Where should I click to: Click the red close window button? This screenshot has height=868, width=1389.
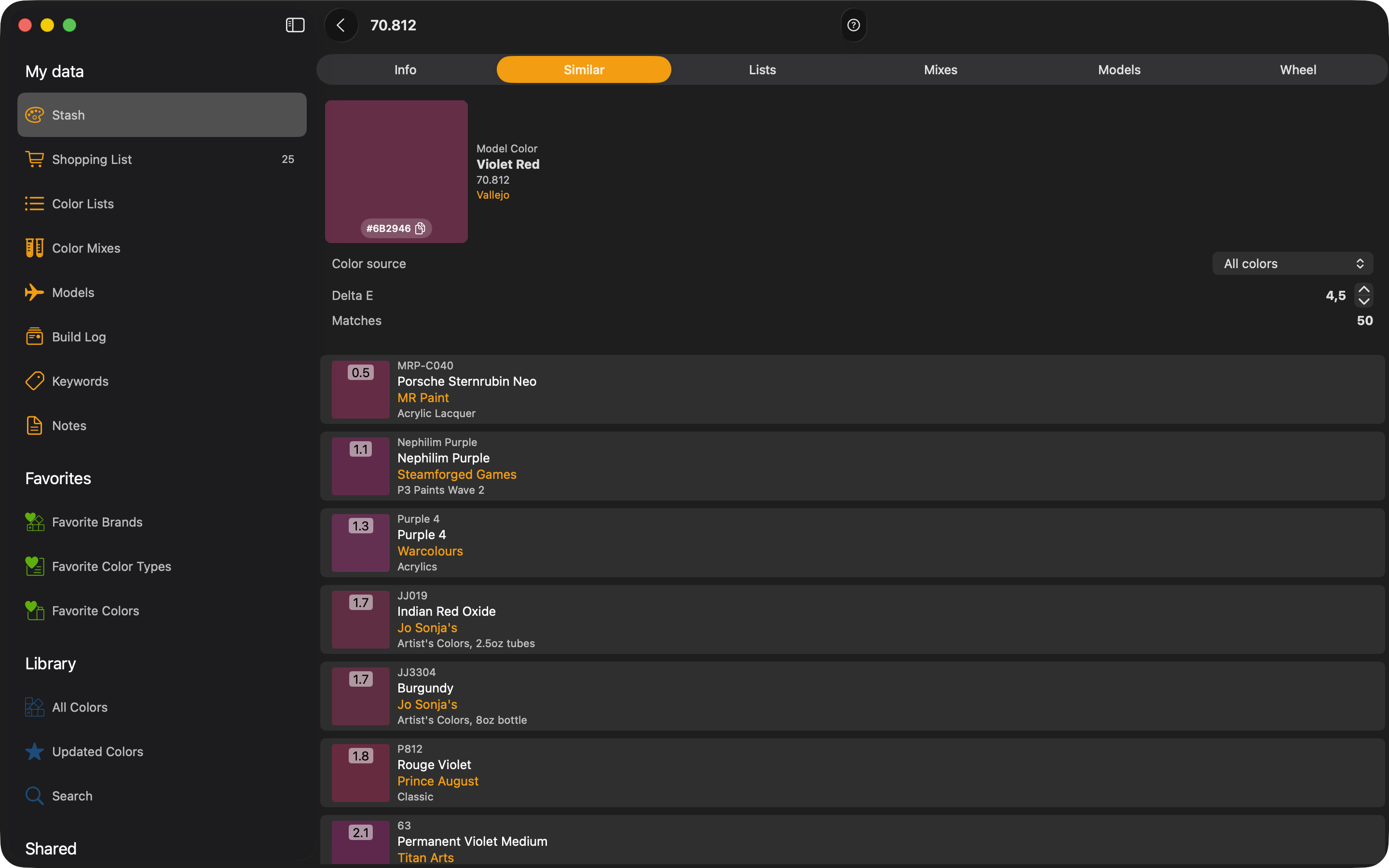click(25, 25)
